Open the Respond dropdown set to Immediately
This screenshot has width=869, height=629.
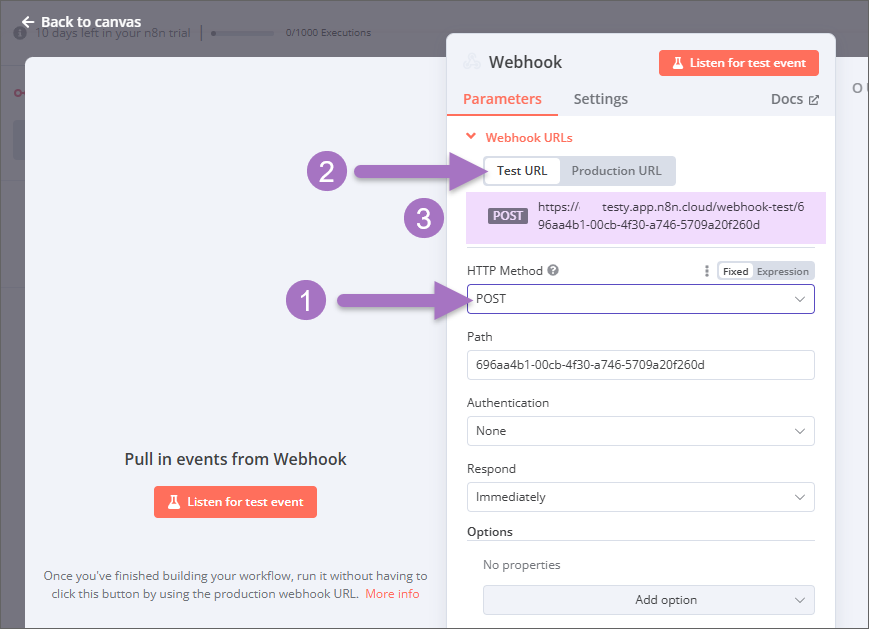640,497
